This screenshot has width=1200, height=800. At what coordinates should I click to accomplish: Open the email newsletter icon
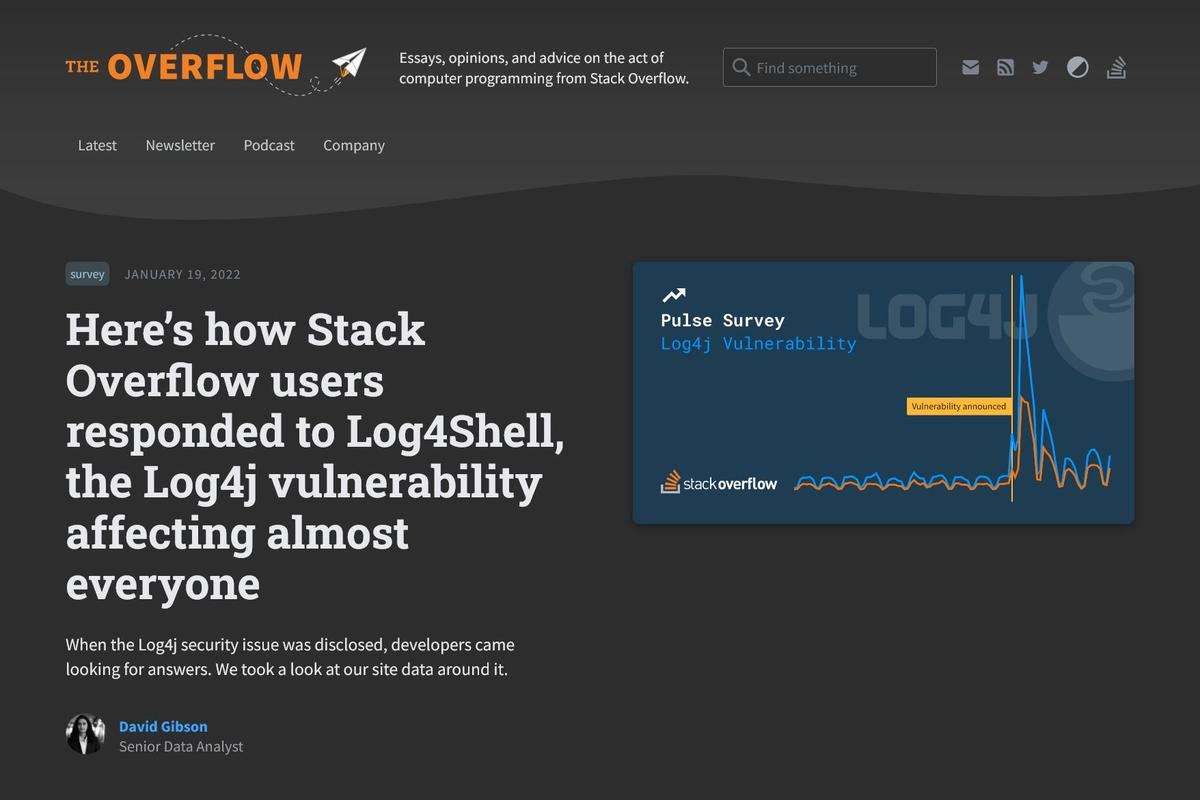pyautogui.click(x=970, y=67)
